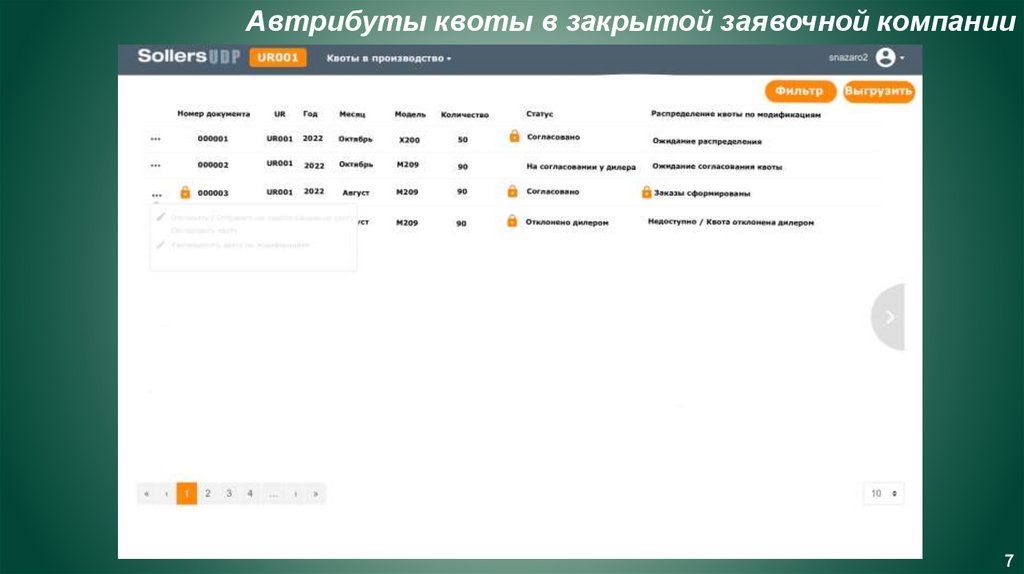Viewport: 1024px width, 574px height.
Task: Go to page 4 in the pagination
Action: click(250, 493)
